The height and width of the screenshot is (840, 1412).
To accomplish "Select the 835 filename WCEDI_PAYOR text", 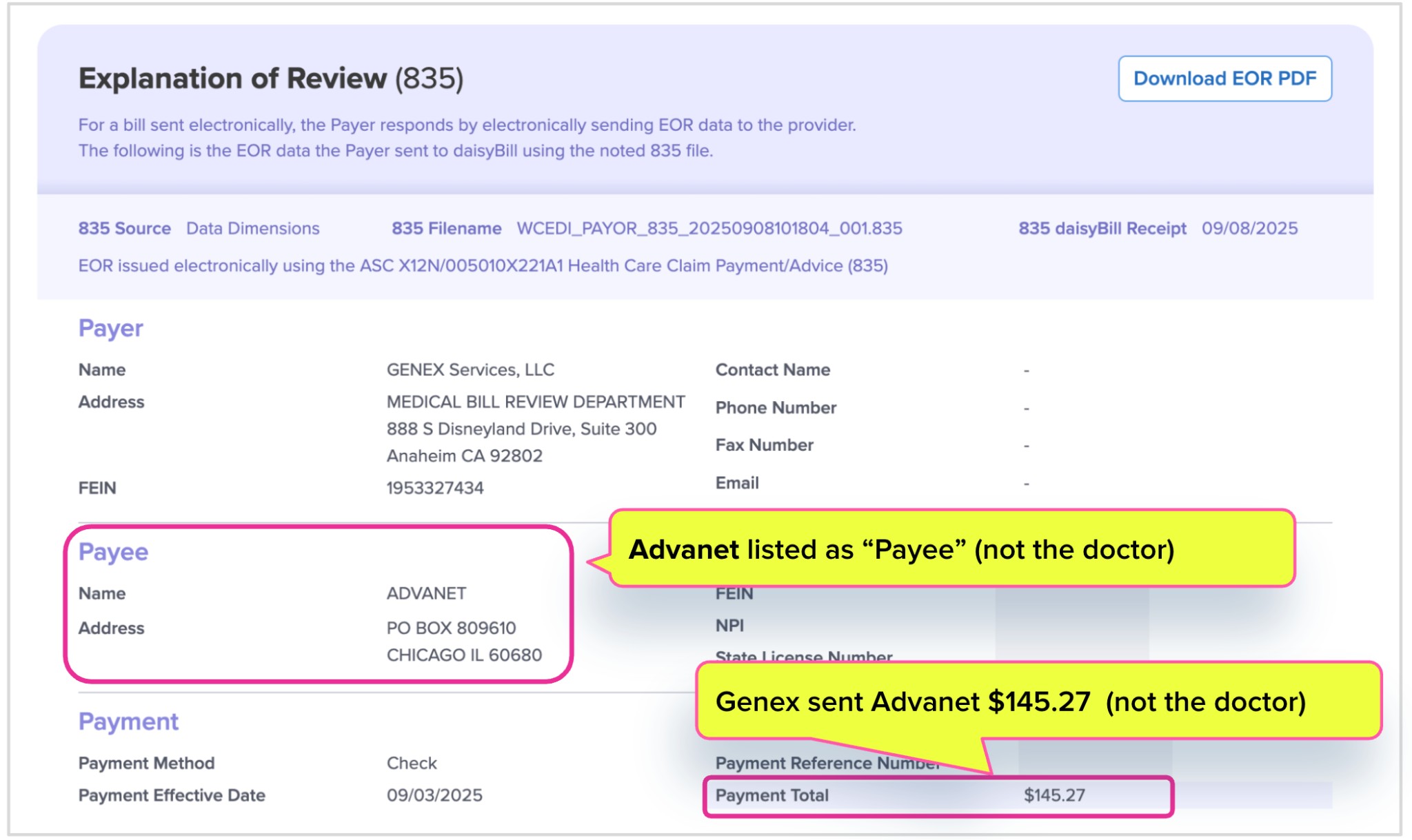I will [709, 228].
